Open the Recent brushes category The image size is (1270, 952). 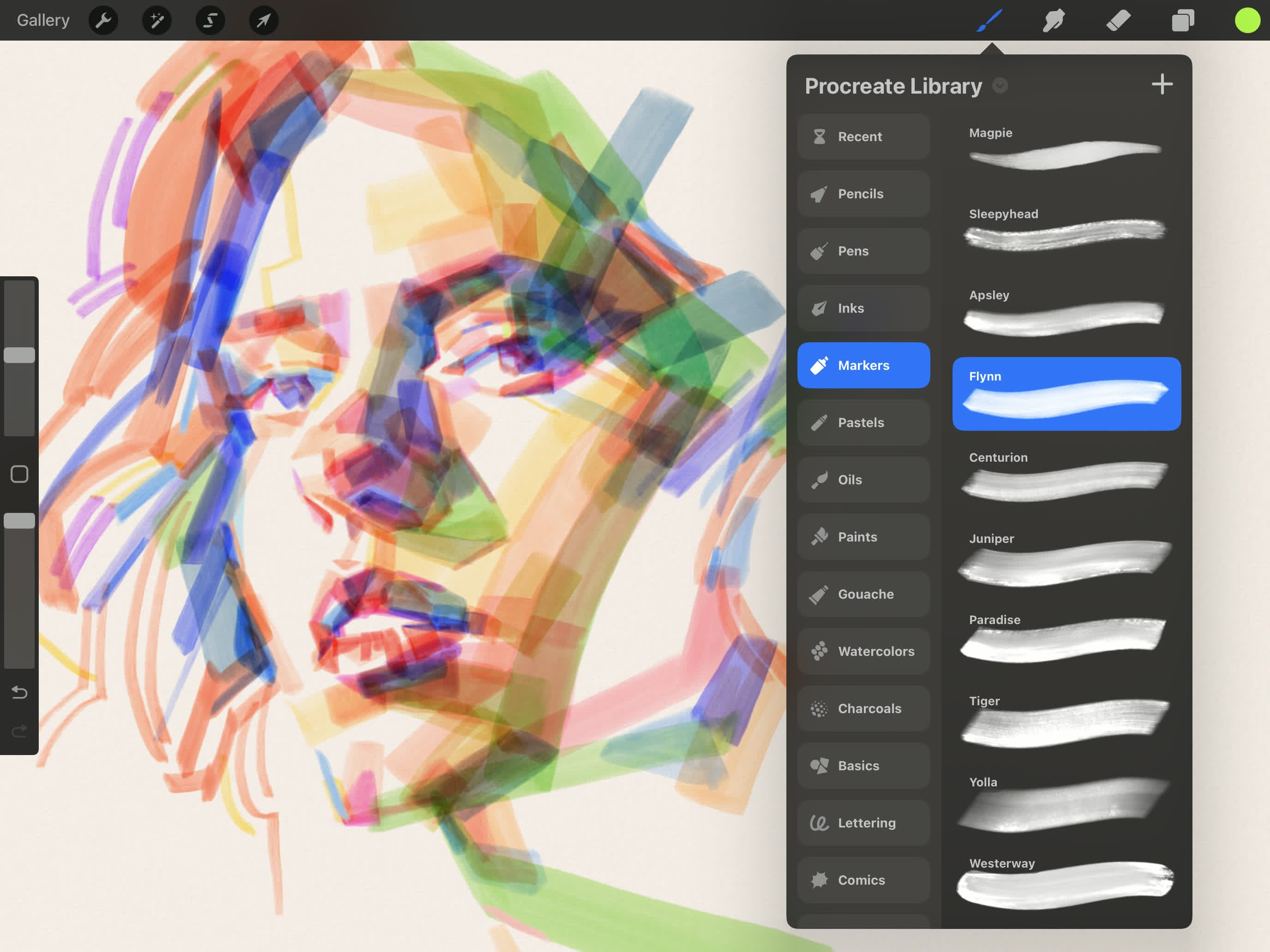pos(863,137)
